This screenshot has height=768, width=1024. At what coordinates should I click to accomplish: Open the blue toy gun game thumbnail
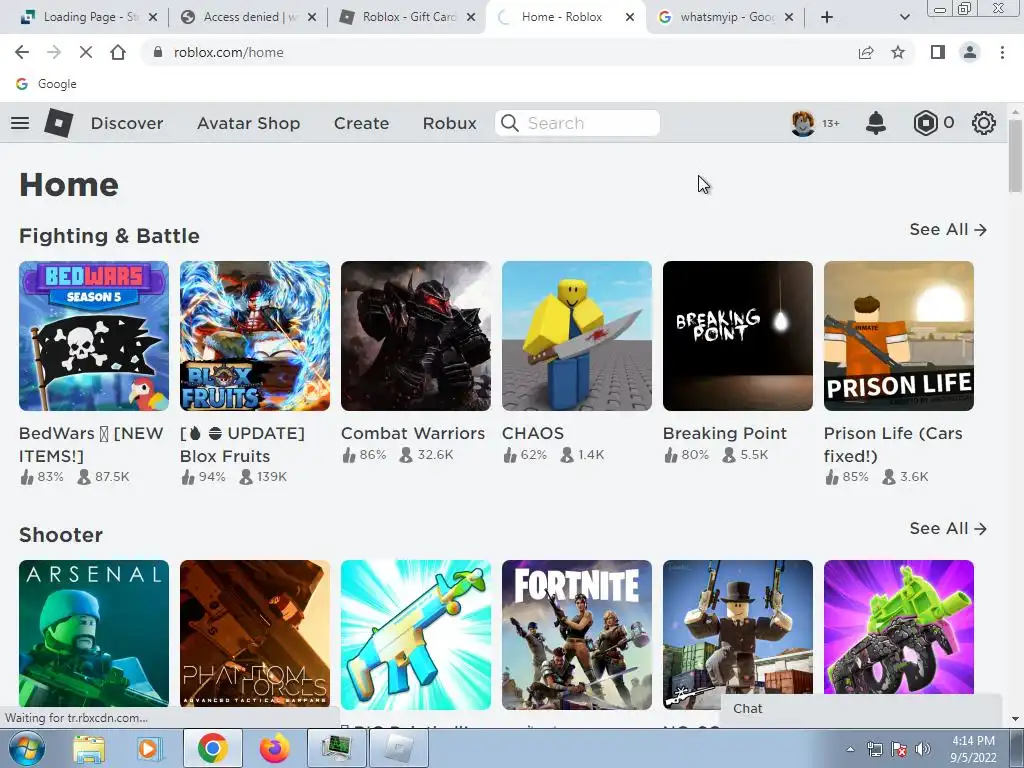click(416, 634)
